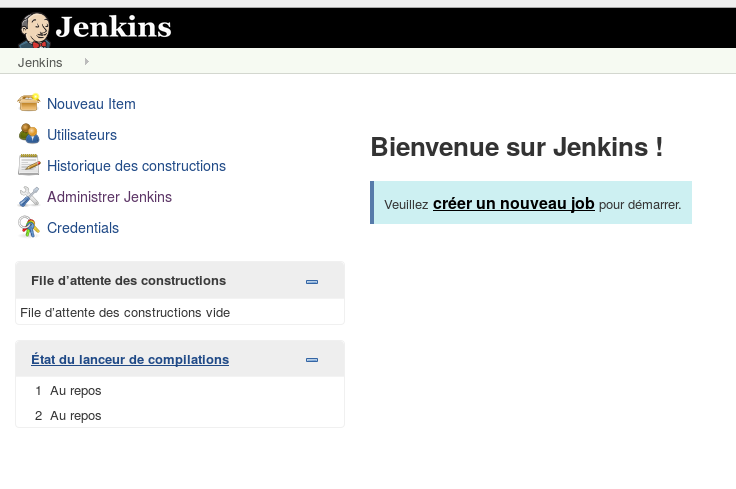This screenshot has height=489, width=736.
Task: Open the Utilisateurs link
Action: (82, 135)
